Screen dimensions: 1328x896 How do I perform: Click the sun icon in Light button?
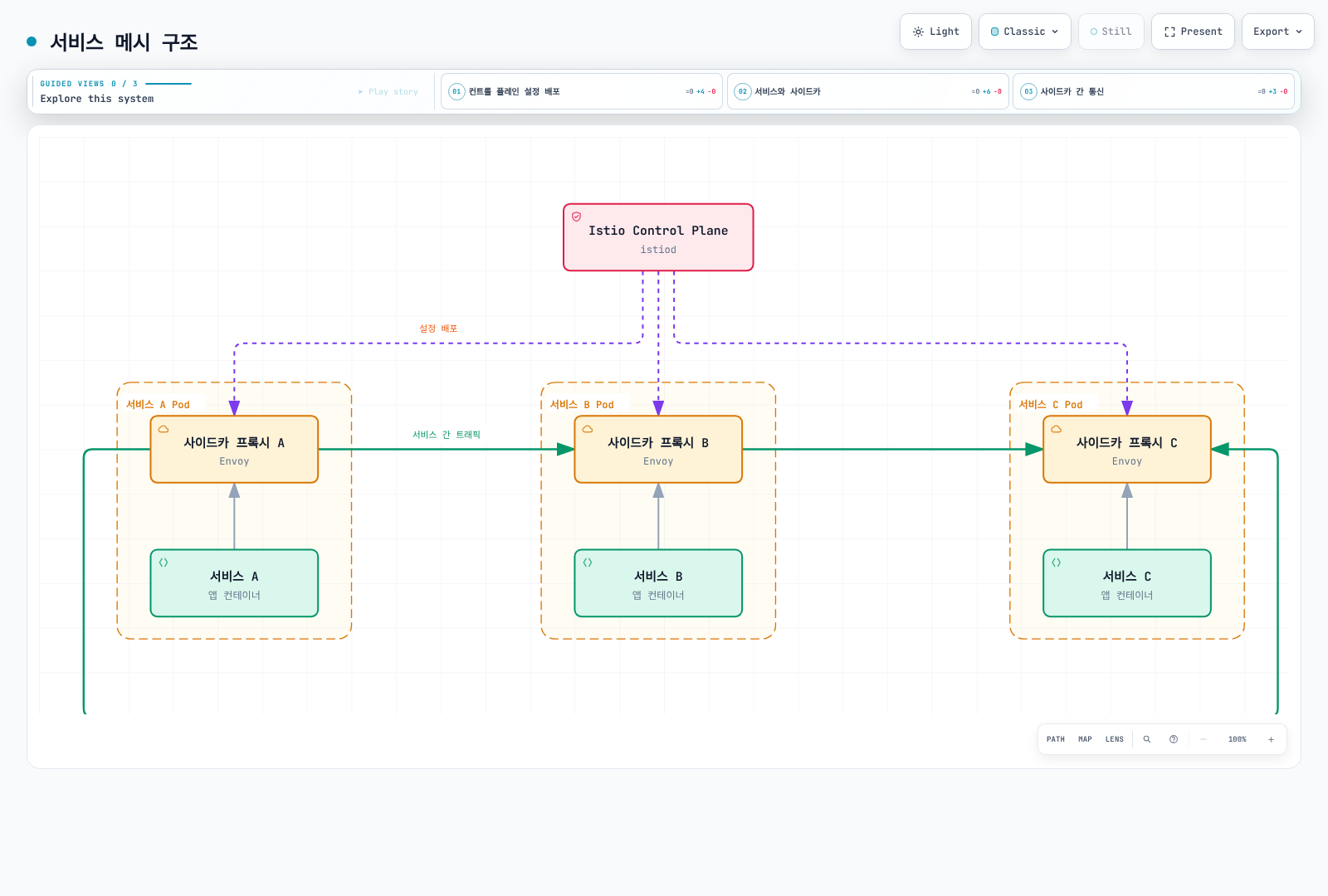(918, 32)
